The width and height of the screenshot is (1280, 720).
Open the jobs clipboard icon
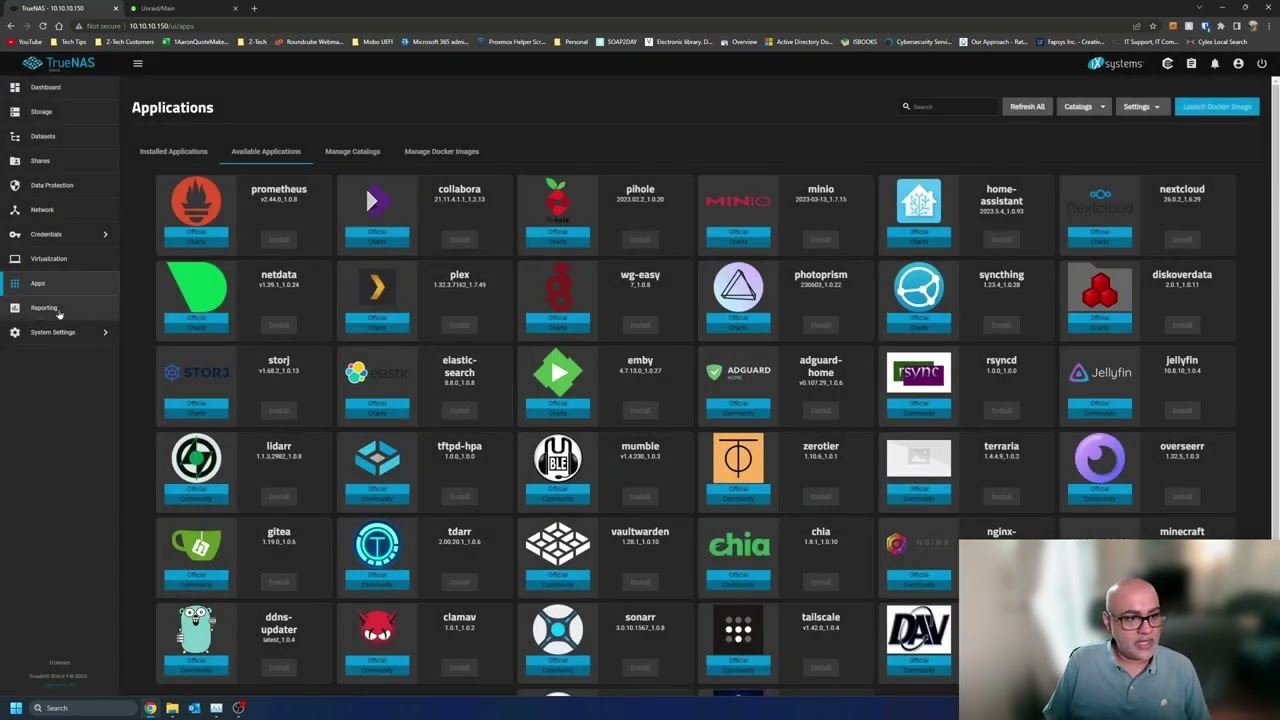[x=1191, y=64]
